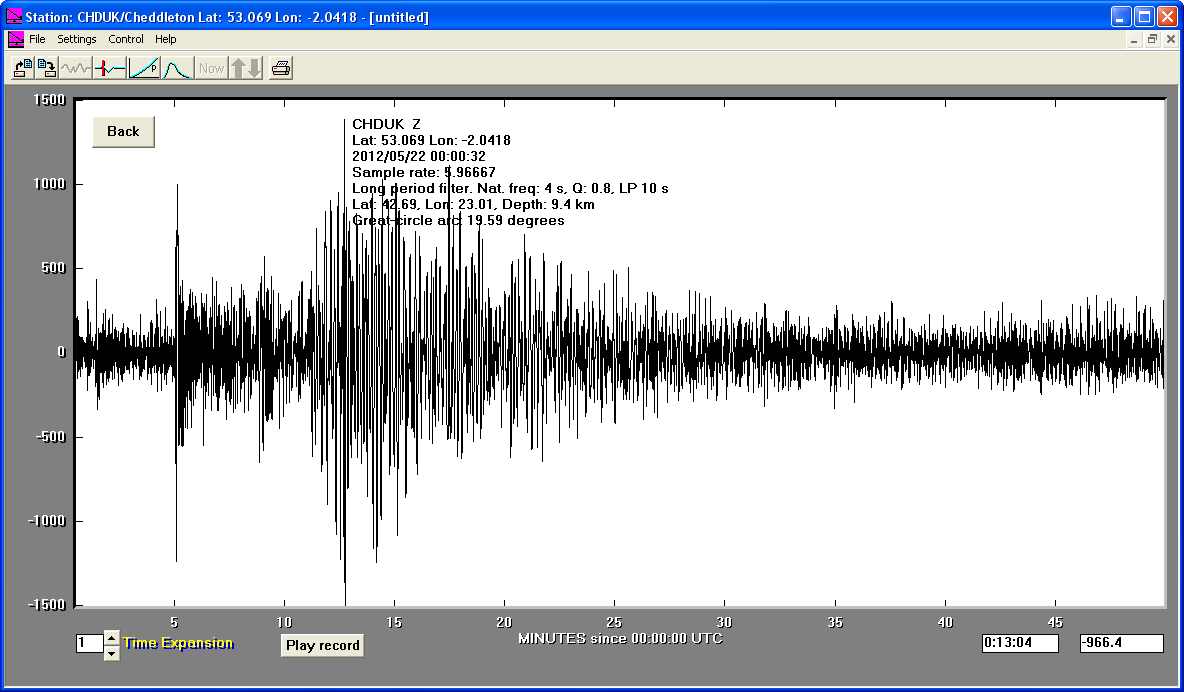Click the Long period filter description text
This screenshot has width=1184, height=692.
(x=510, y=188)
